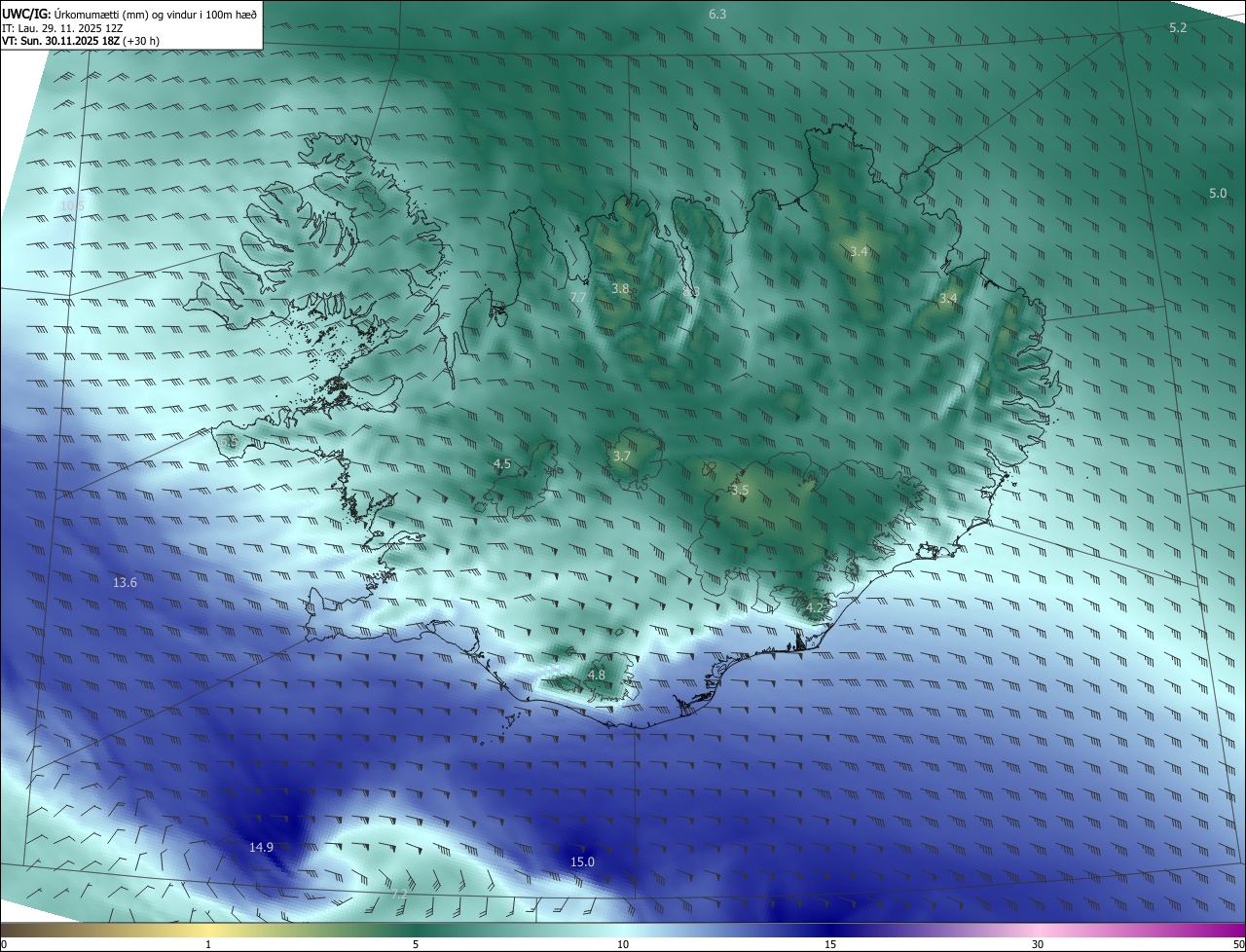
Task: Click the 3.5 value on the map
Action: pos(740,490)
